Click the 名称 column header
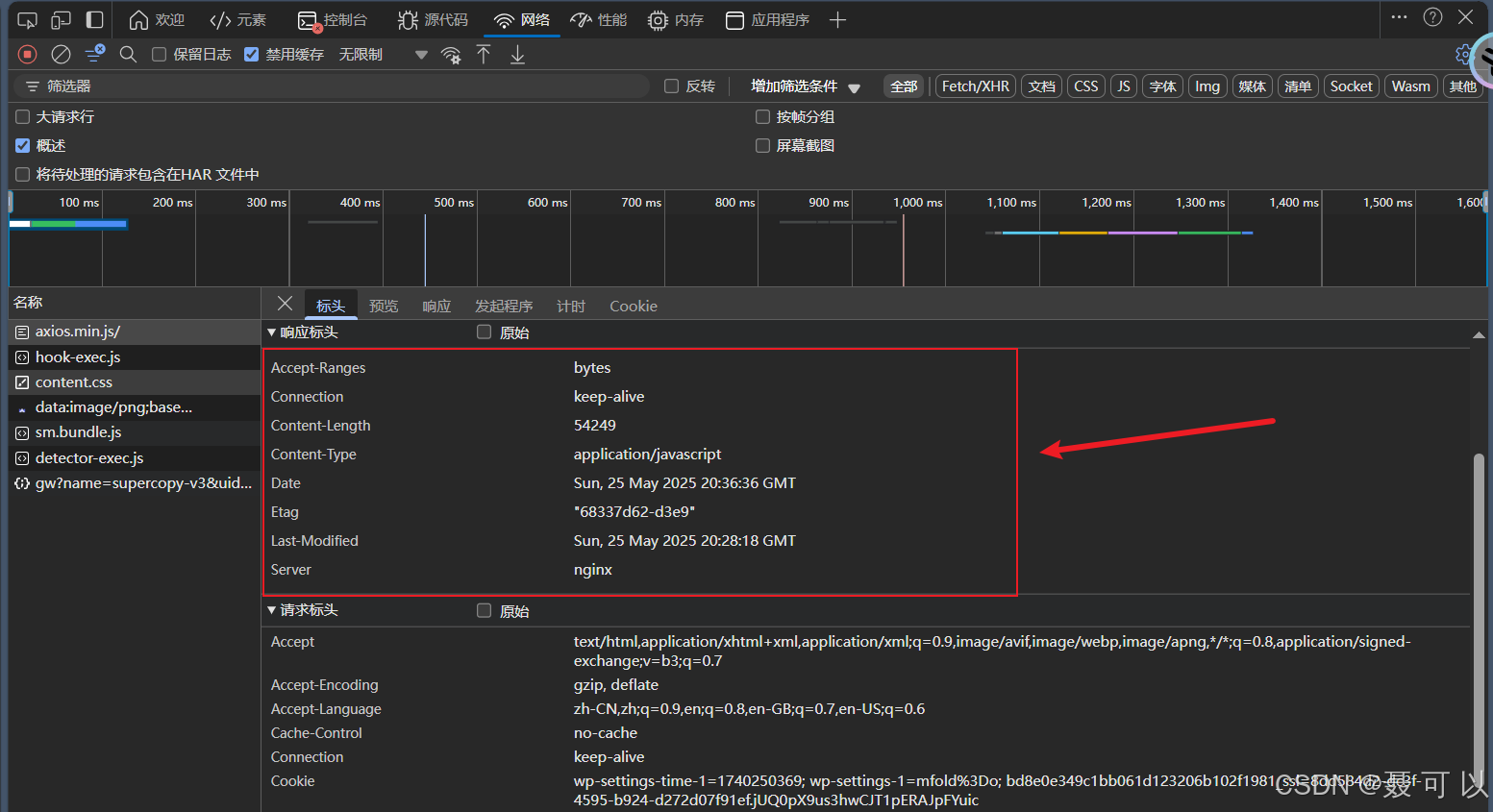This screenshot has width=1493, height=812. tap(135, 303)
